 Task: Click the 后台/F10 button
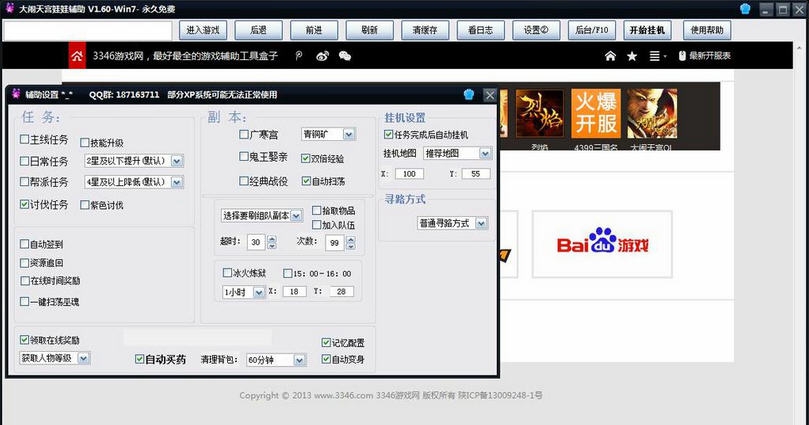592,30
